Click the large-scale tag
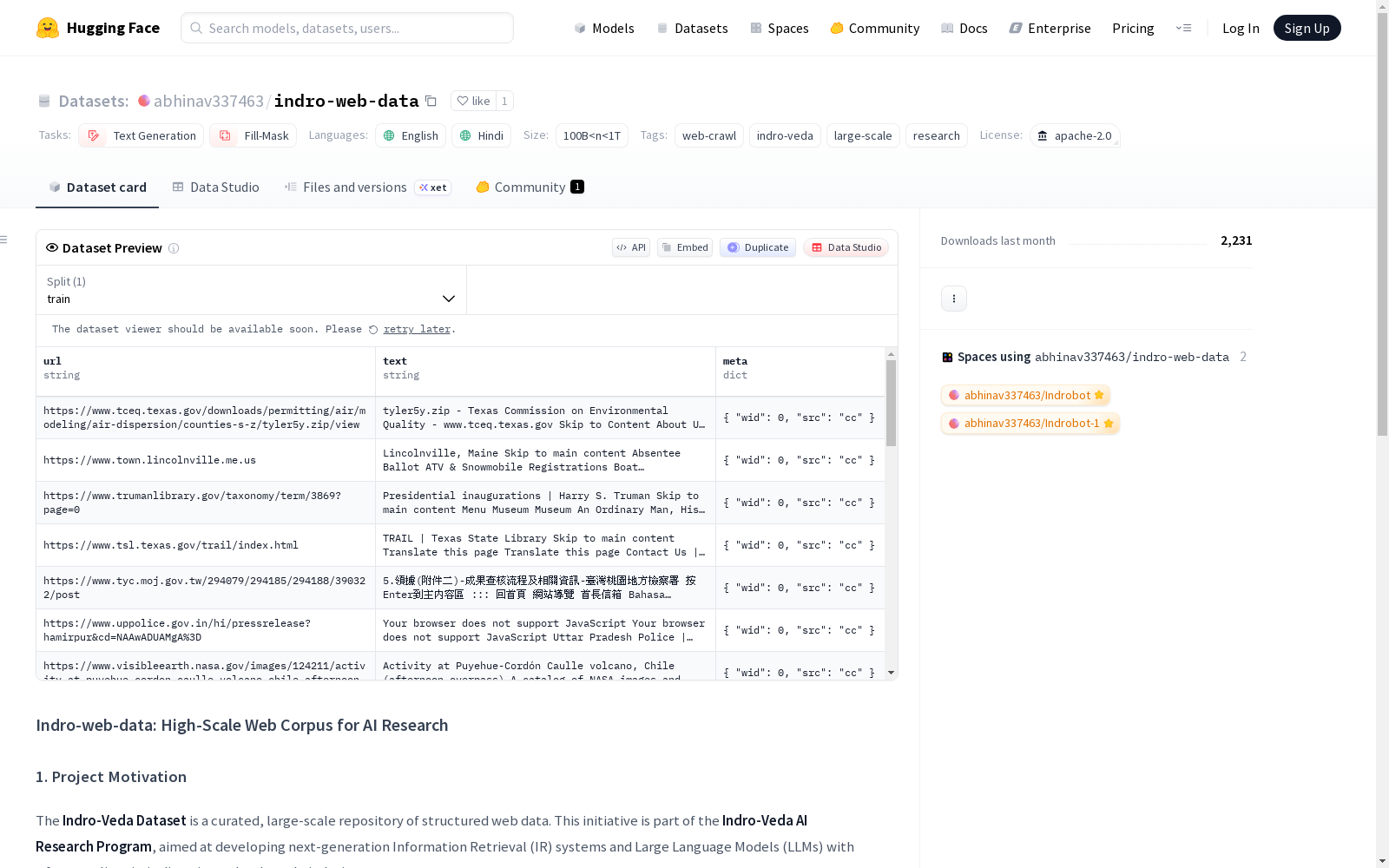1389x868 pixels. (x=863, y=135)
